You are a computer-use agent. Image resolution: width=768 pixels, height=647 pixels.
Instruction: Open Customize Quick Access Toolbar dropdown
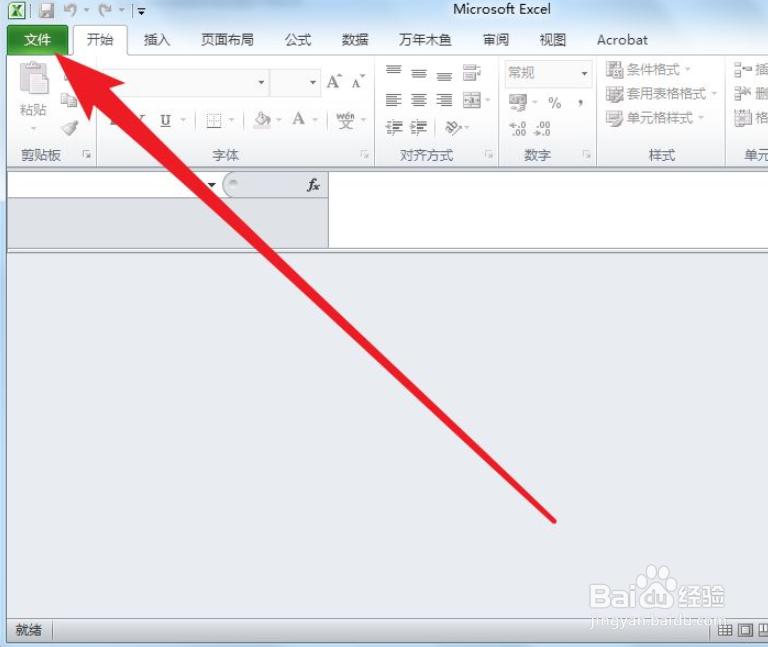click(x=141, y=11)
